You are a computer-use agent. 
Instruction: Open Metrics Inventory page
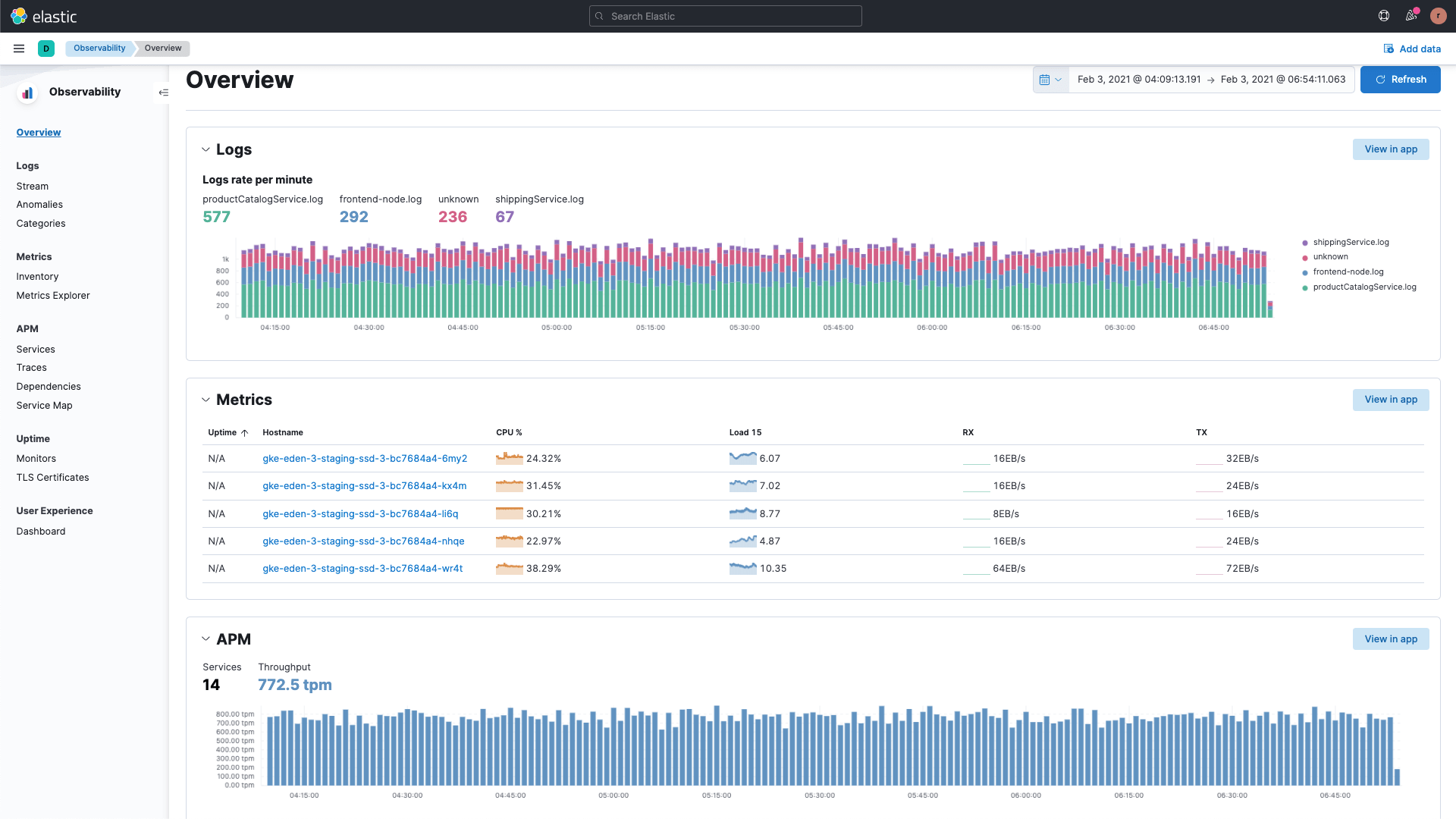37,277
